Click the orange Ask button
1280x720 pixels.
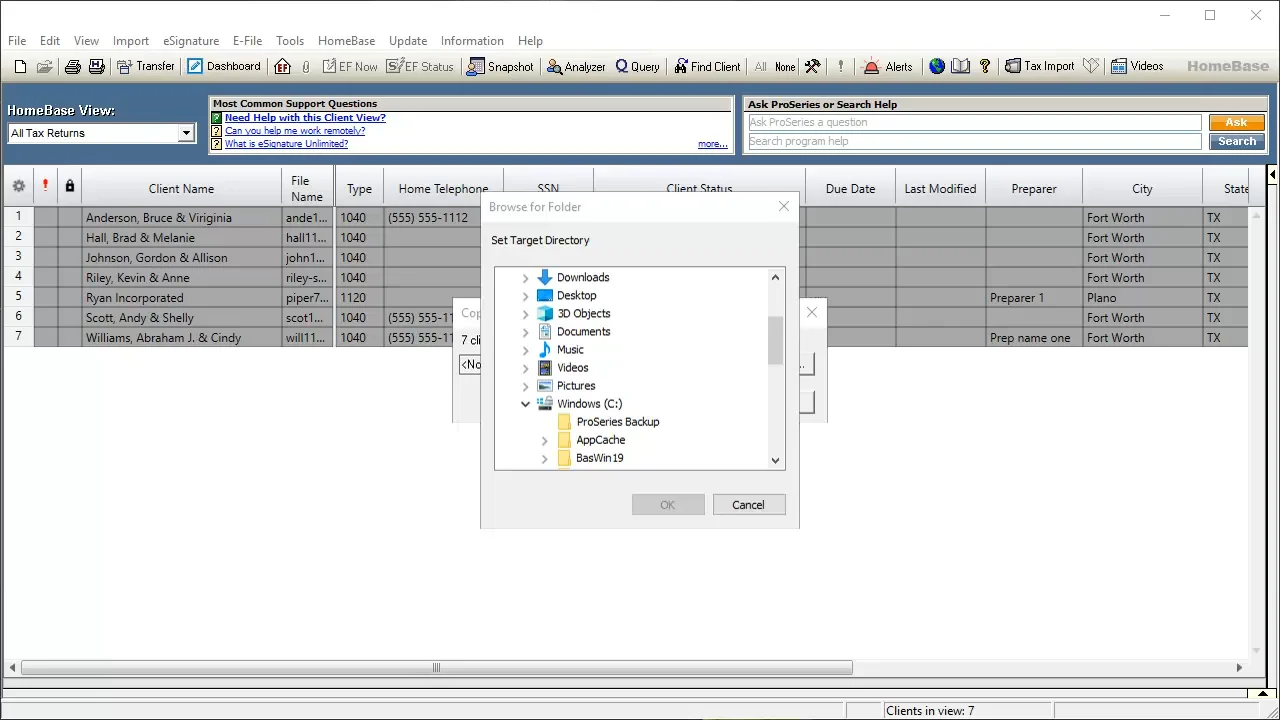tap(1236, 122)
